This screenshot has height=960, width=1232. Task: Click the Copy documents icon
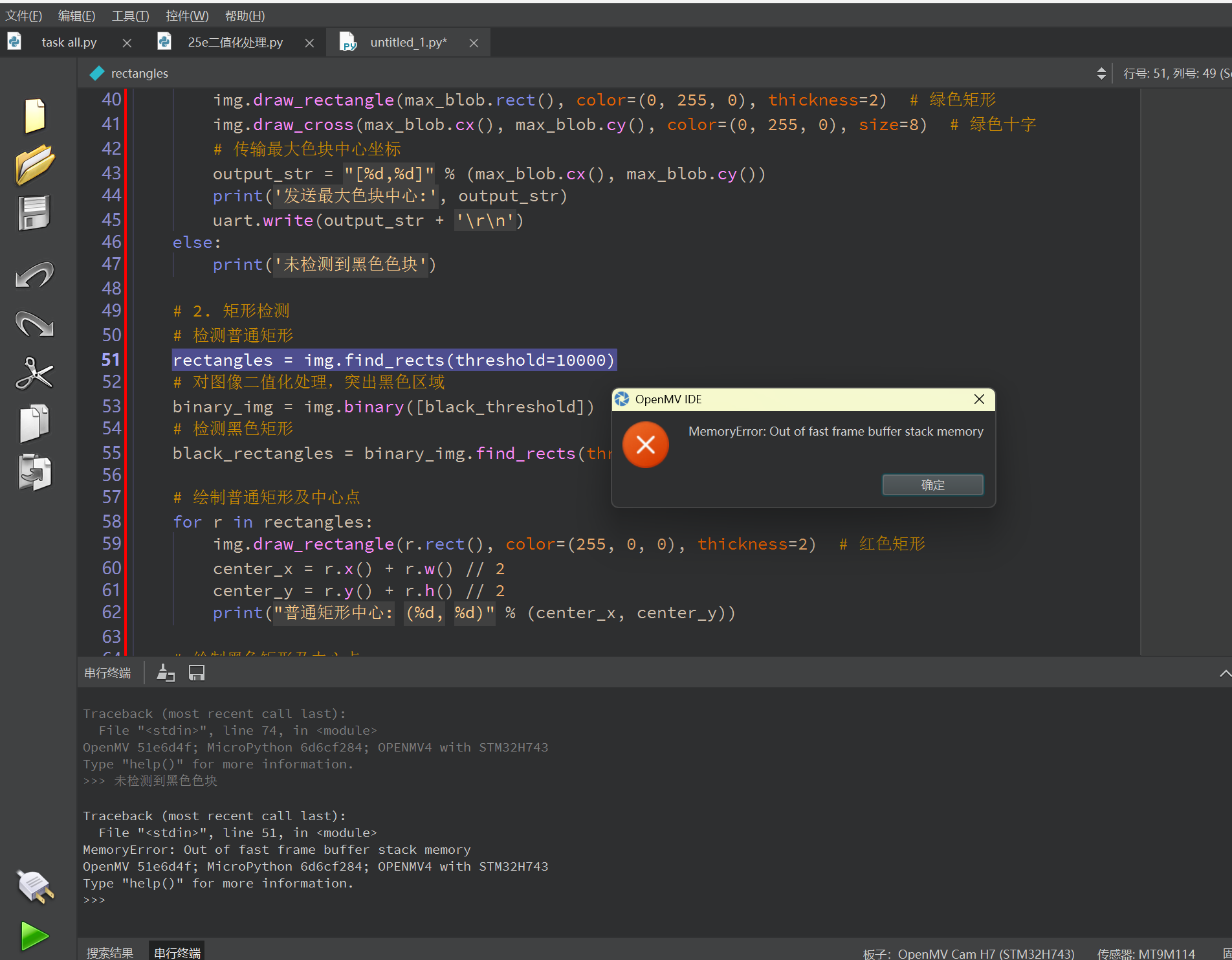coord(34,423)
